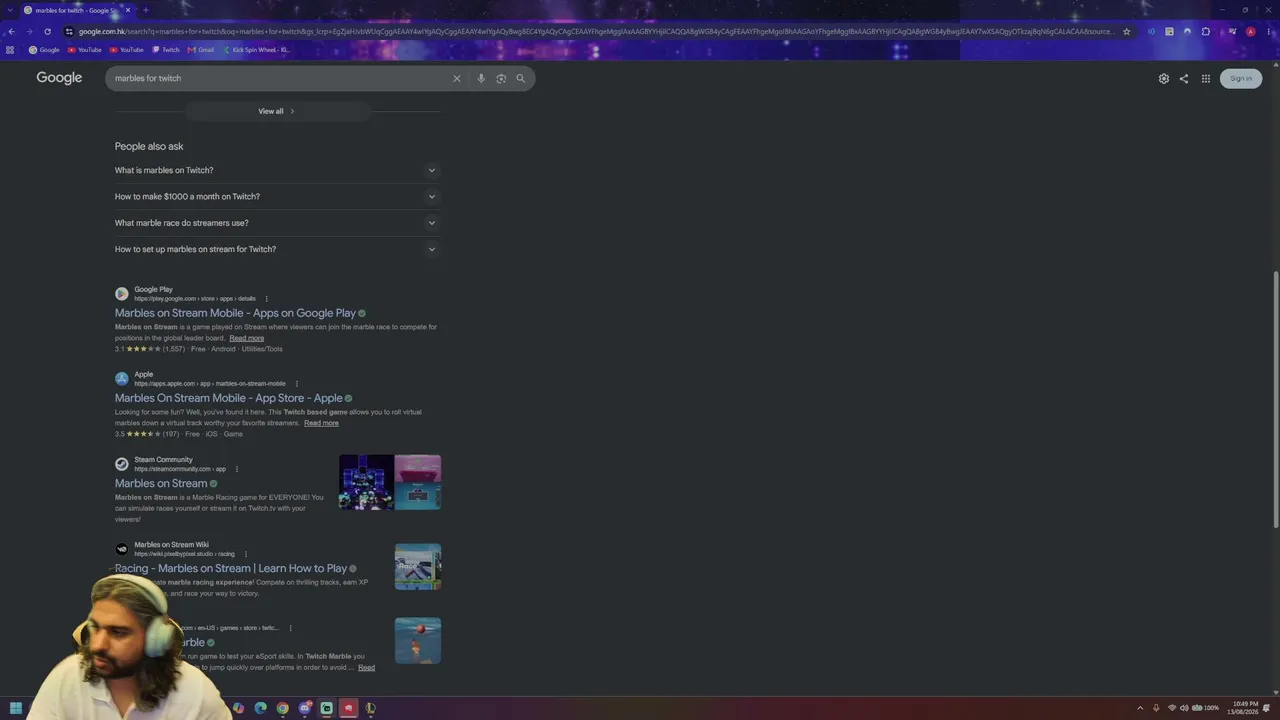The height and width of the screenshot is (720, 1280).
Task: Reload the current Google page
Action: 47,31
